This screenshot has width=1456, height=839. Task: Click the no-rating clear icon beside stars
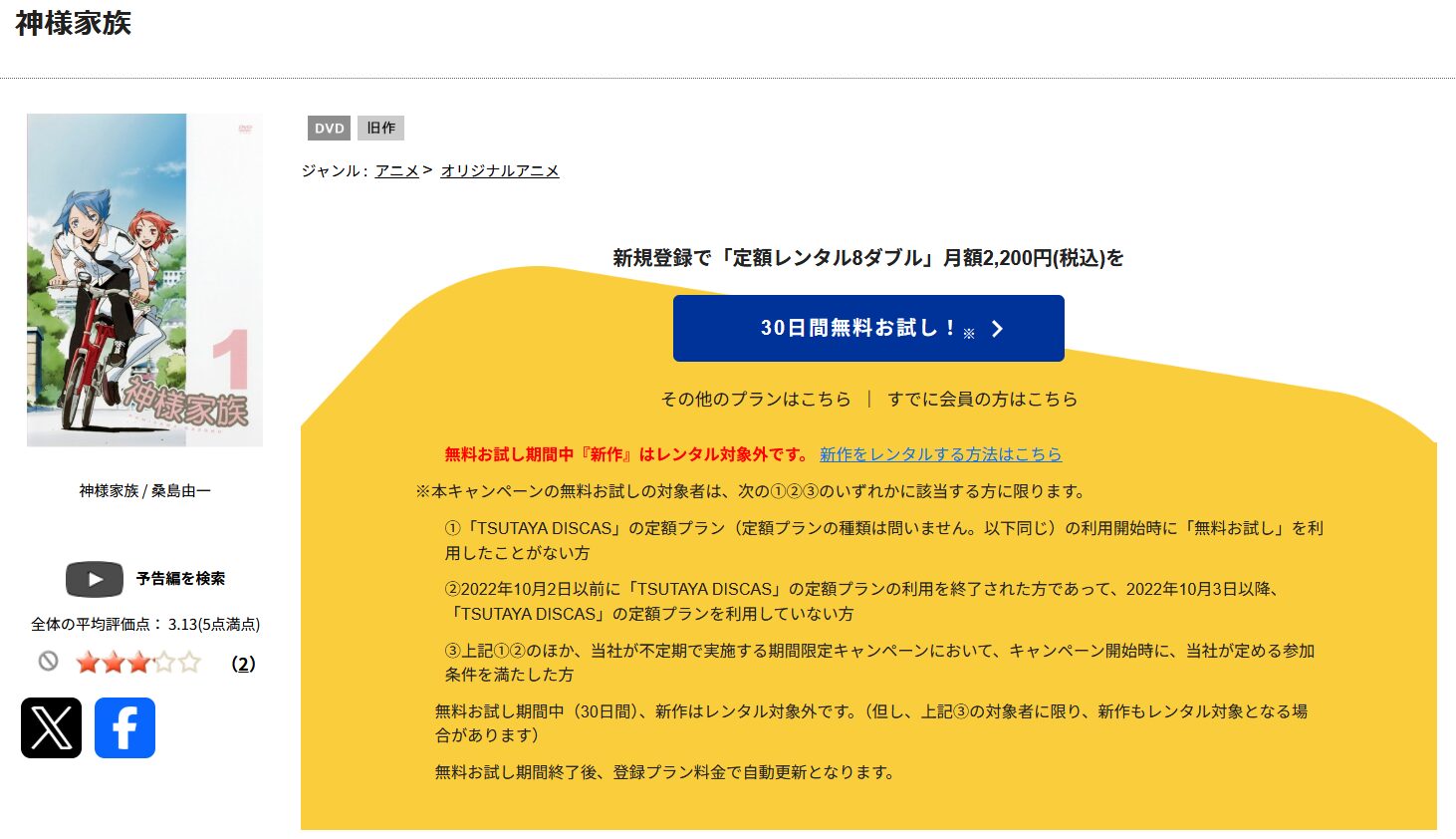(x=48, y=662)
